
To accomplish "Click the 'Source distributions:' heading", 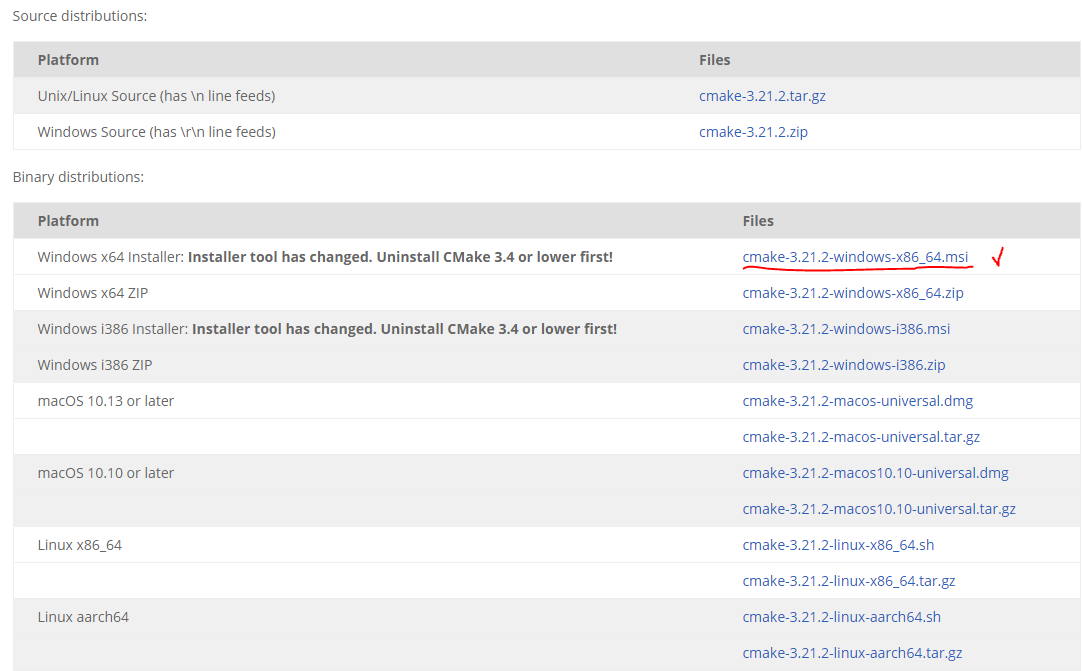I will pyautogui.click(x=79, y=16).
